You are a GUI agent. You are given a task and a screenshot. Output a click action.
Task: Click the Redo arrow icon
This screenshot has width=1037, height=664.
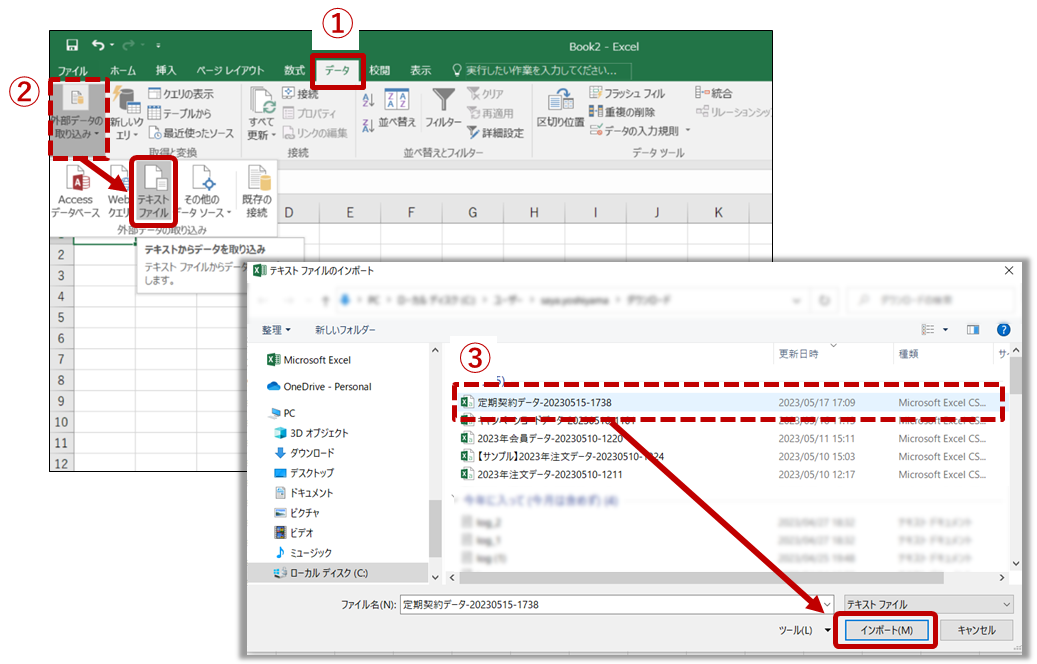point(129,45)
